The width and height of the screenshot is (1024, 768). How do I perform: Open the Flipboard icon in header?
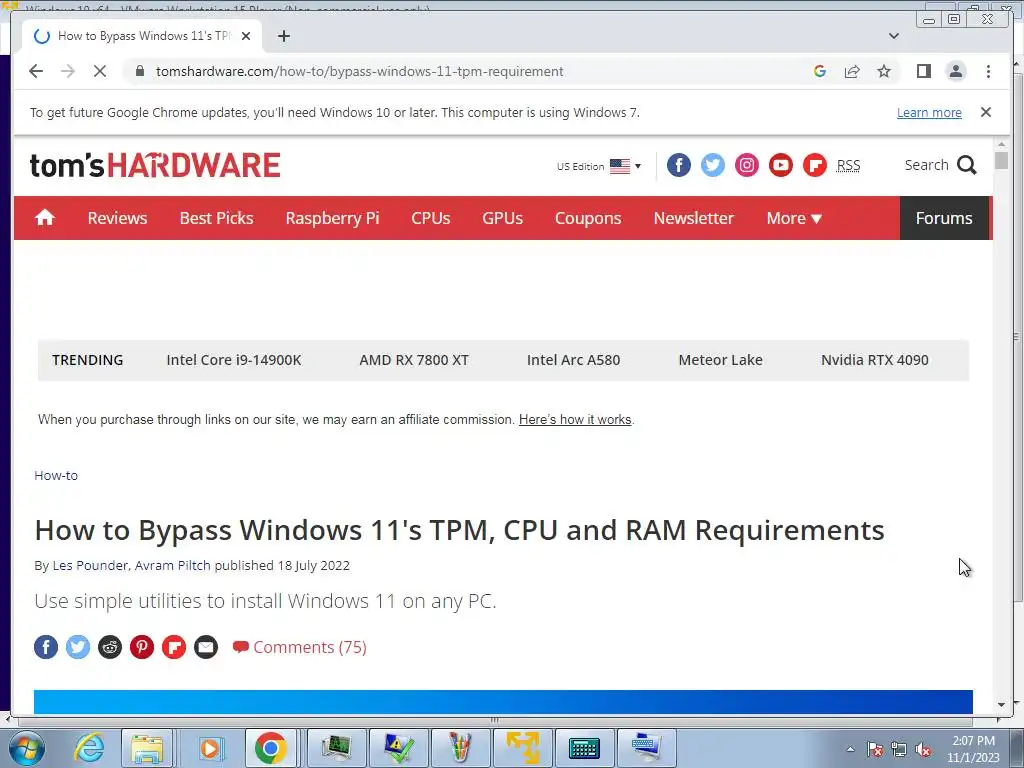(814, 165)
